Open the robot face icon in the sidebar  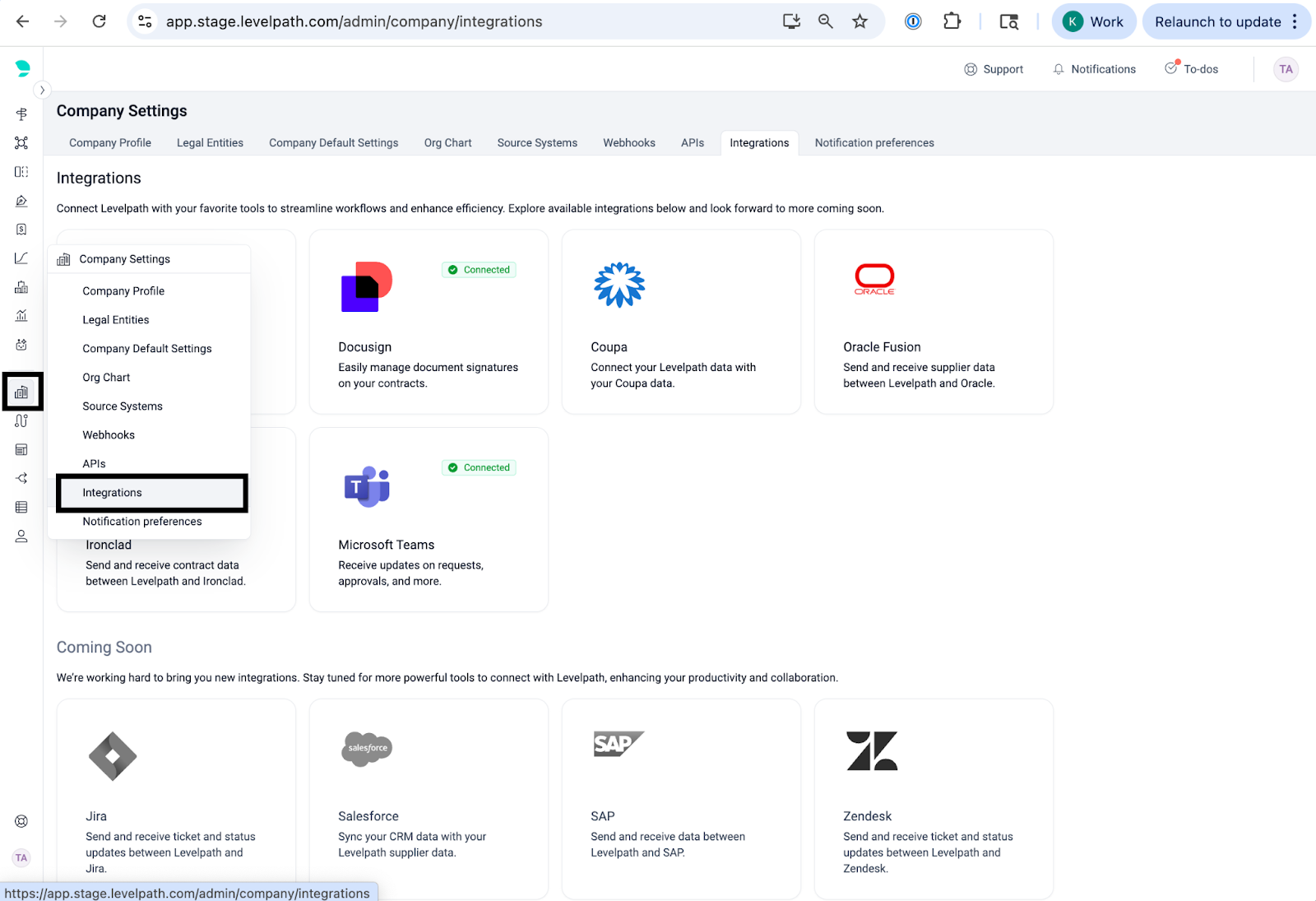(x=21, y=345)
